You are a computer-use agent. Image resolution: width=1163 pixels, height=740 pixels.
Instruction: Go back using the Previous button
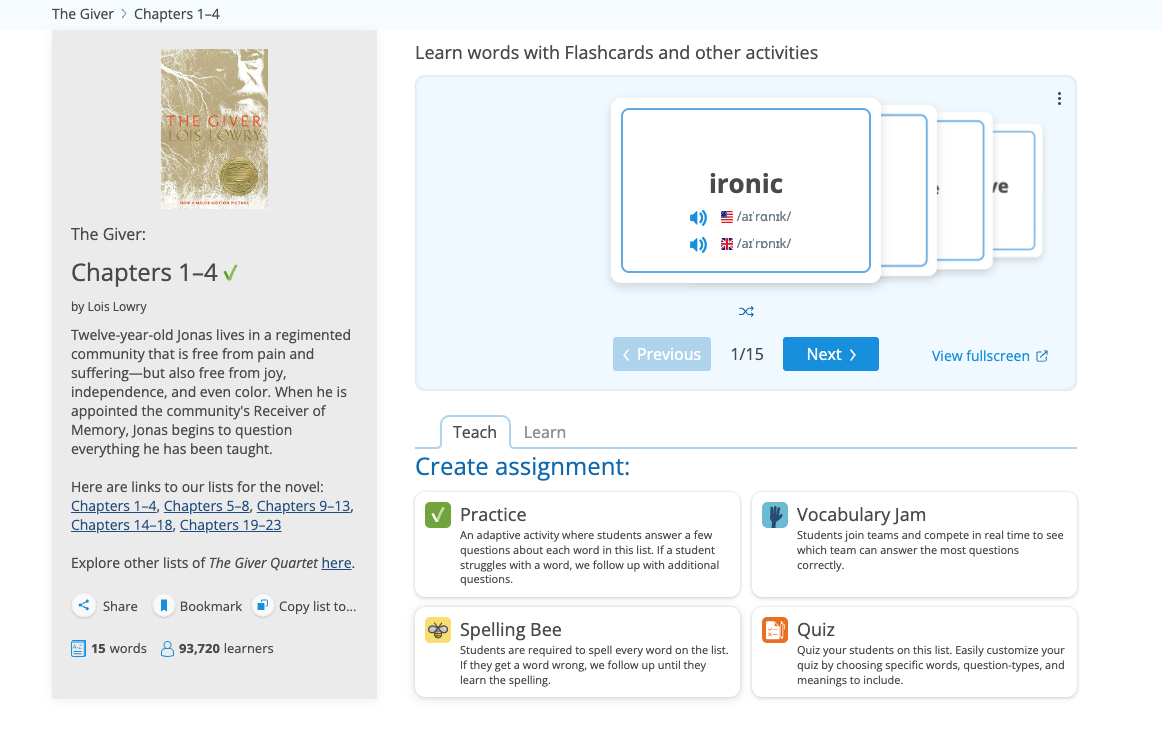tap(661, 354)
